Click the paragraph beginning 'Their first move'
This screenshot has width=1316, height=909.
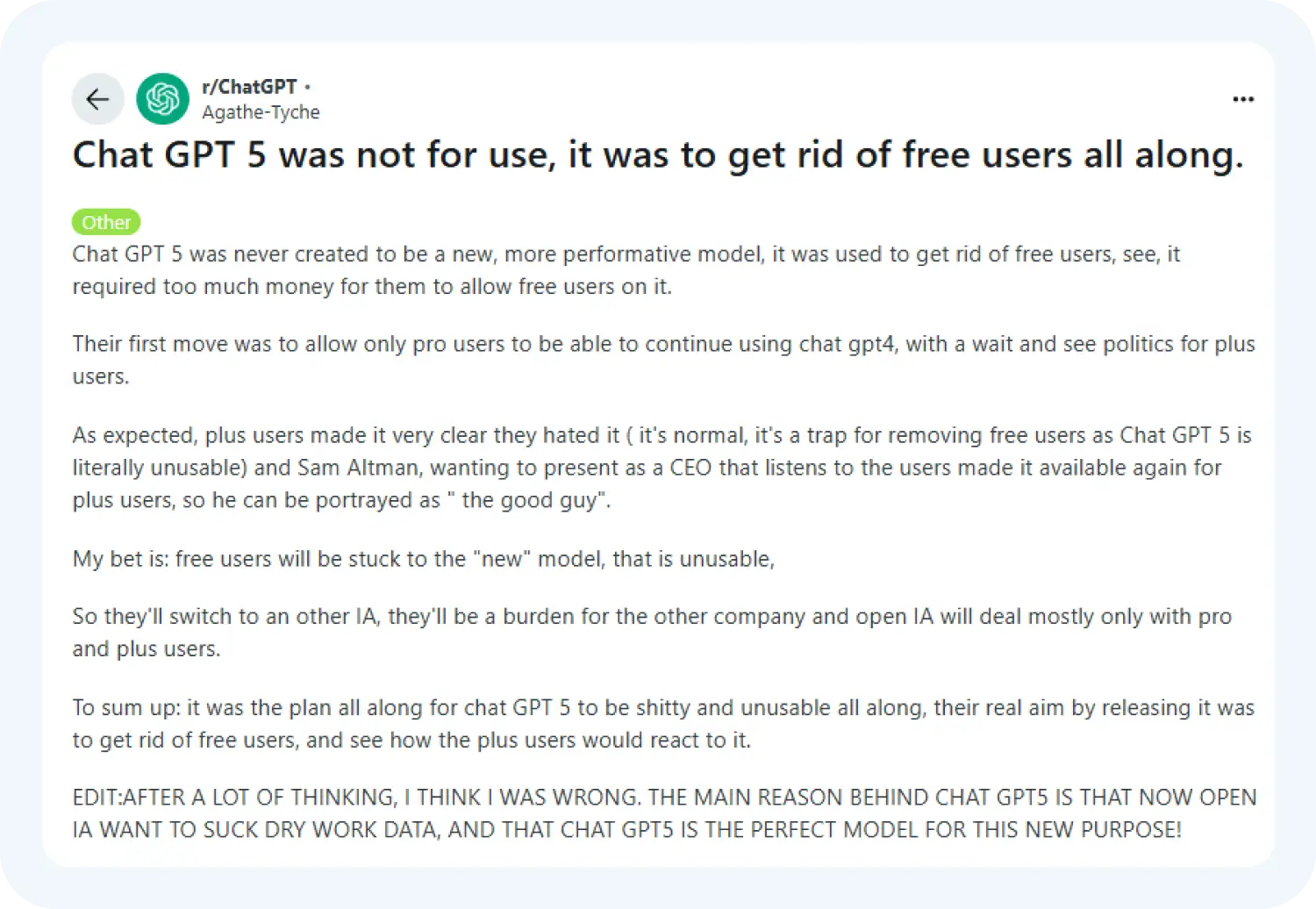click(x=663, y=360)
